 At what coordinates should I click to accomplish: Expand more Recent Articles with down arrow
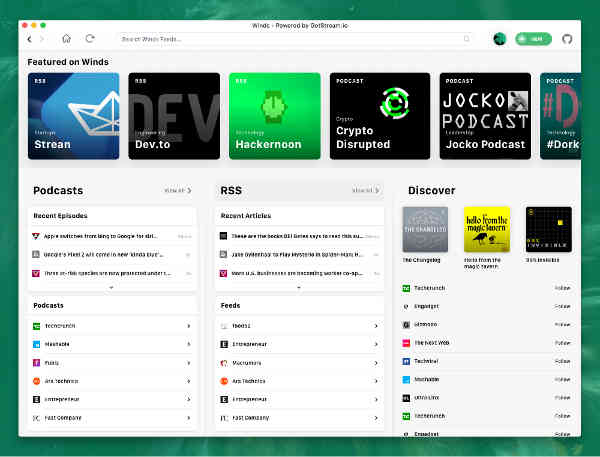coord(299,287)
